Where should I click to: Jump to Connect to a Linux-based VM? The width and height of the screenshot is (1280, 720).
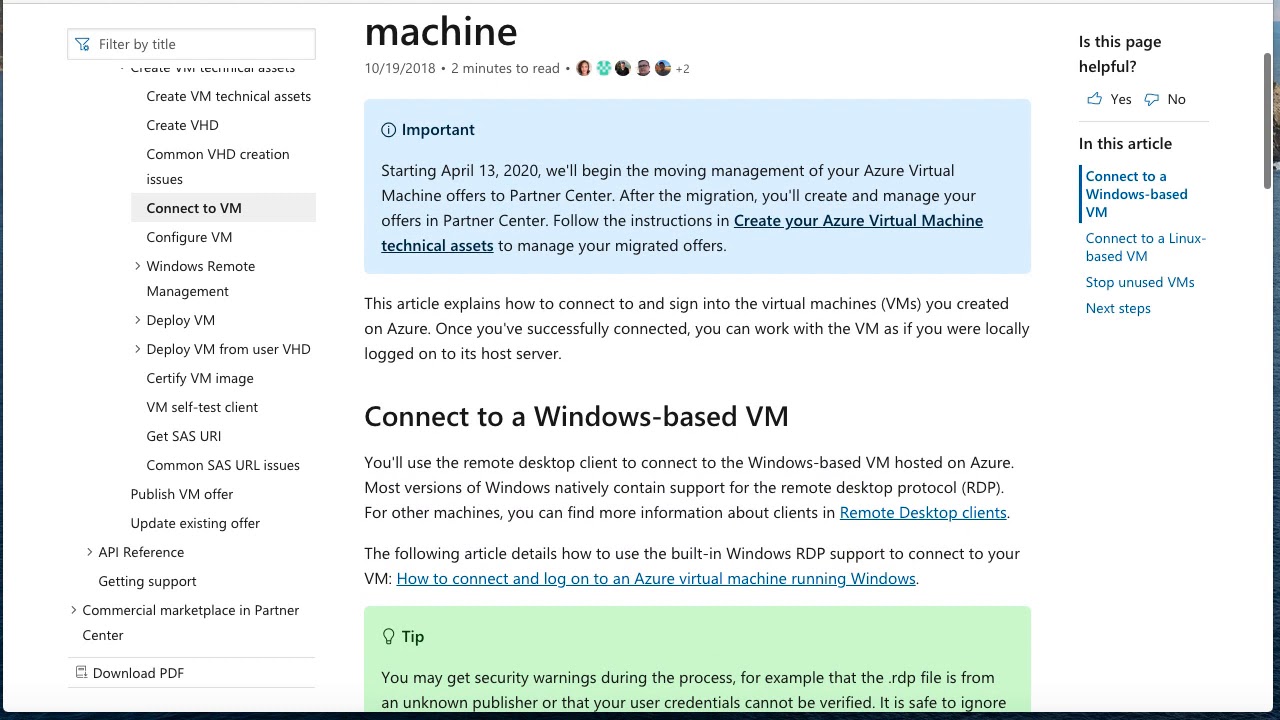pyautogui.click(x=1146, y=247)
